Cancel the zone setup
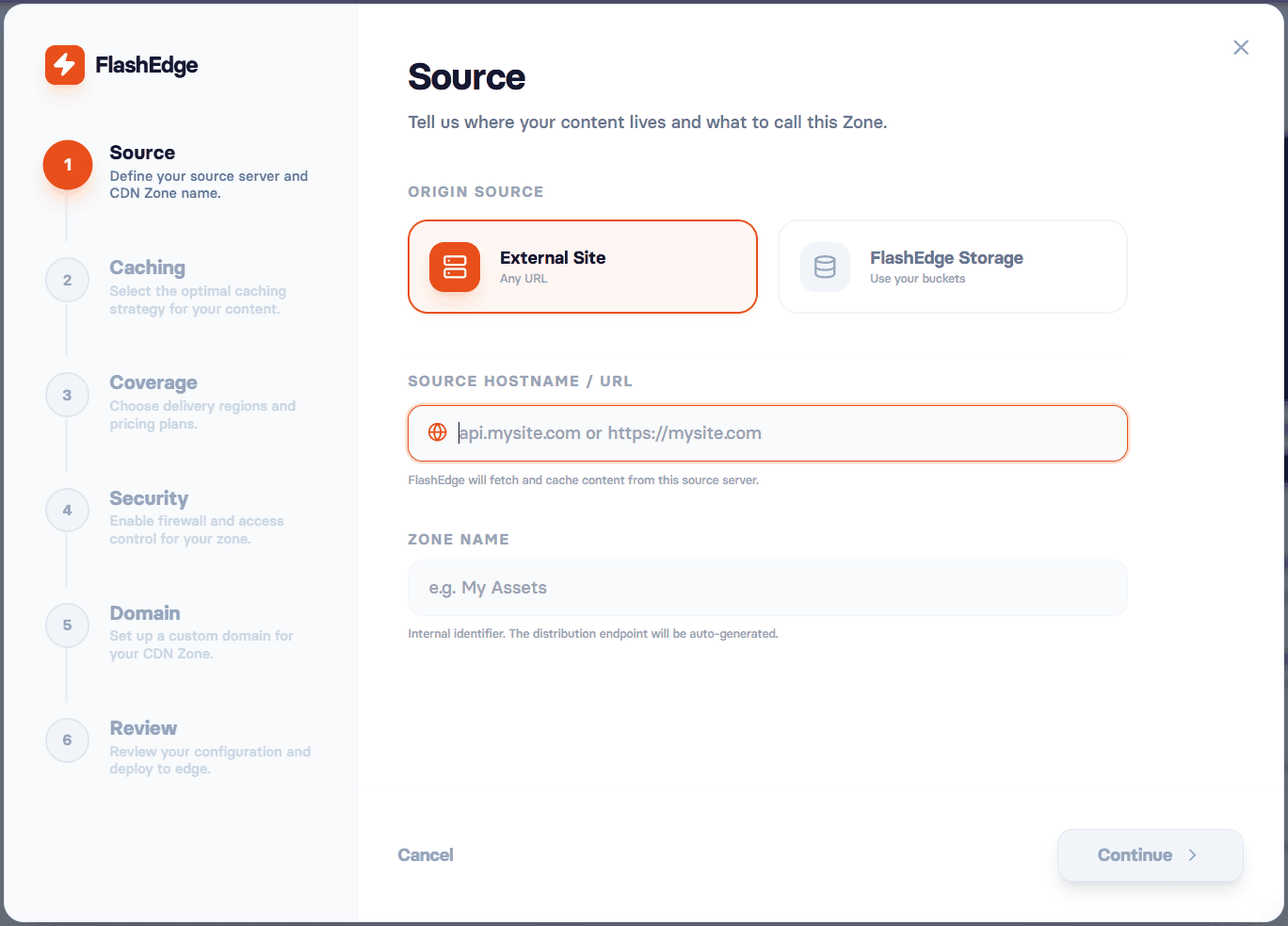This screenshot has height=926, width=1288. tap(426, 855)
